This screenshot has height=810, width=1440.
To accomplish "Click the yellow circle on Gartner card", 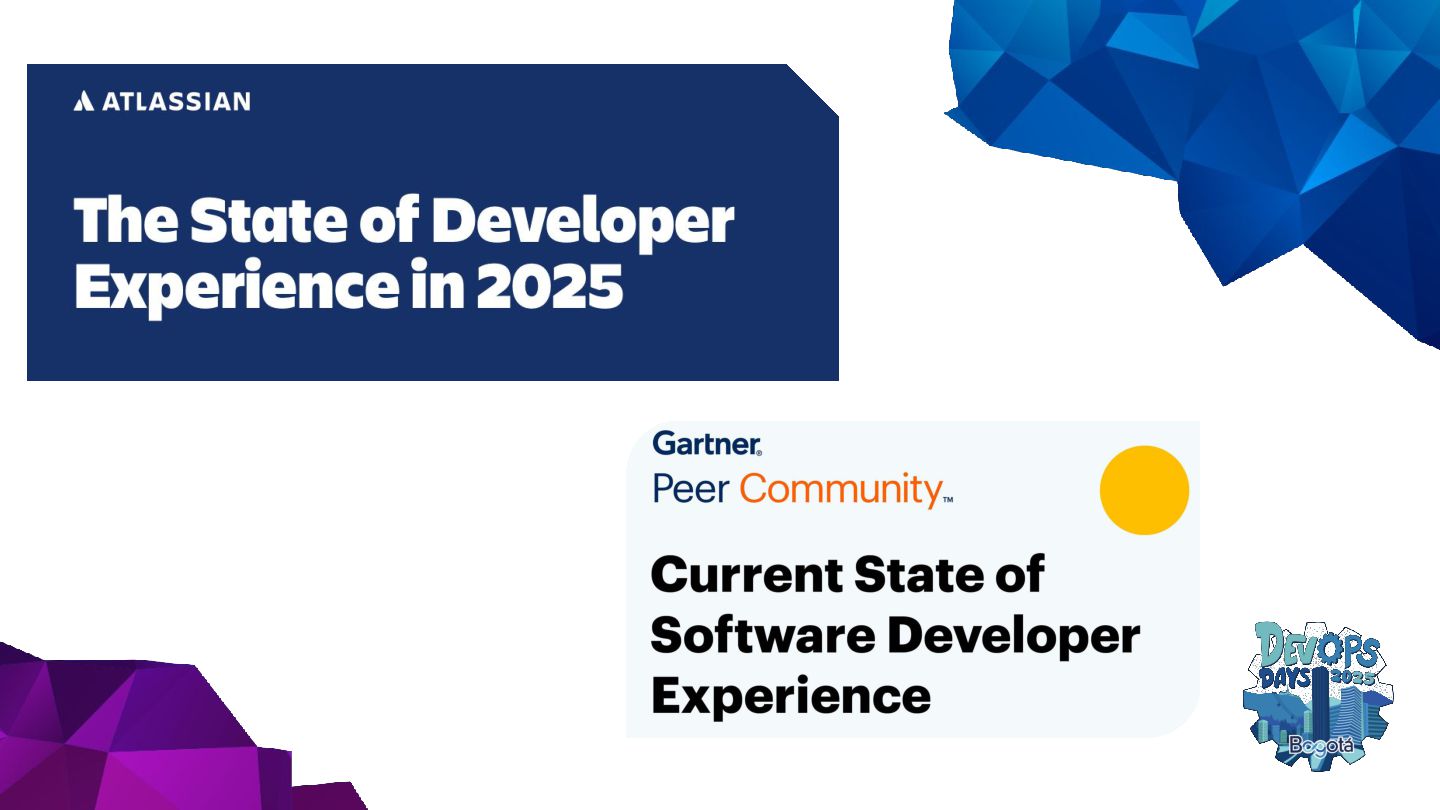I will (1144, 490).
